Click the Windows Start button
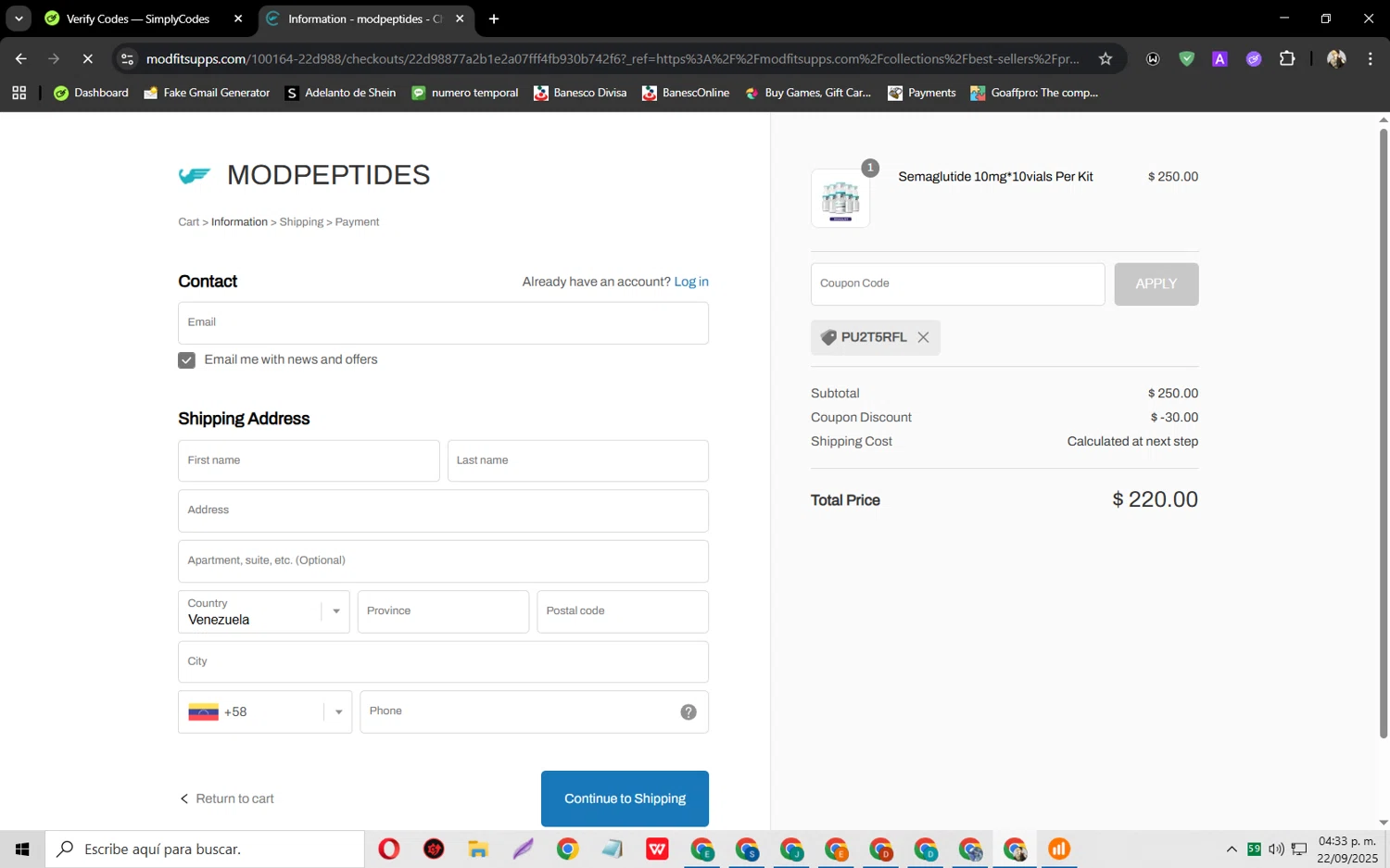The image size is (1390, 868). coord(22,849)
